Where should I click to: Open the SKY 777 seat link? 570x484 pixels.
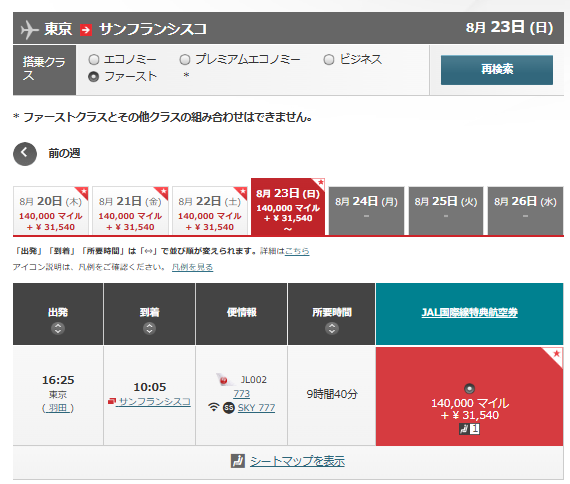[256, 408]
